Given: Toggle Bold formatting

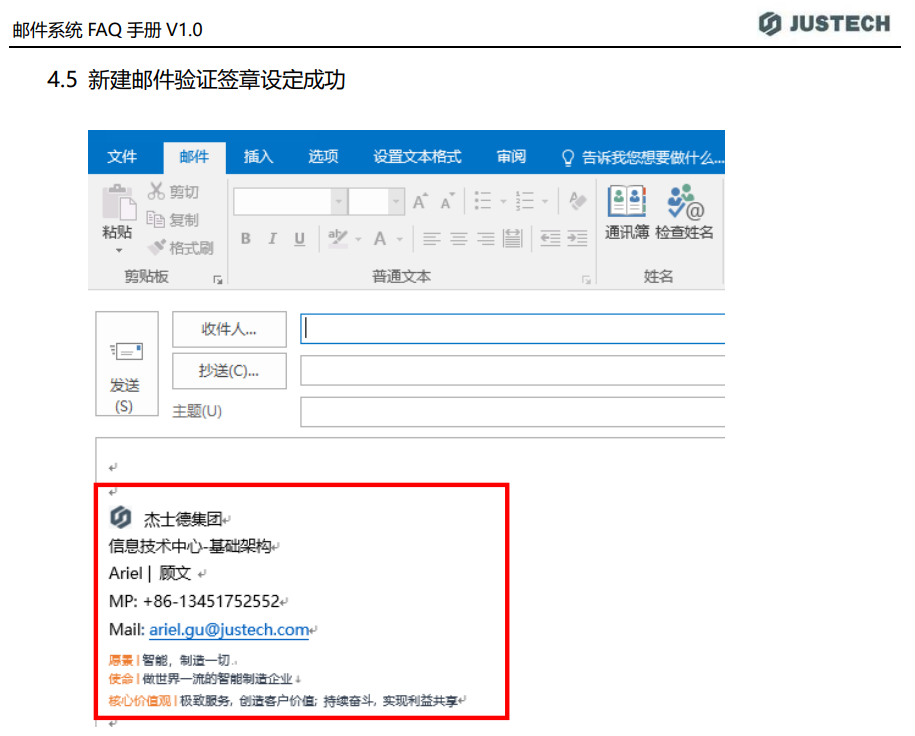Looking at the screenshot, I should pos(246,238).
